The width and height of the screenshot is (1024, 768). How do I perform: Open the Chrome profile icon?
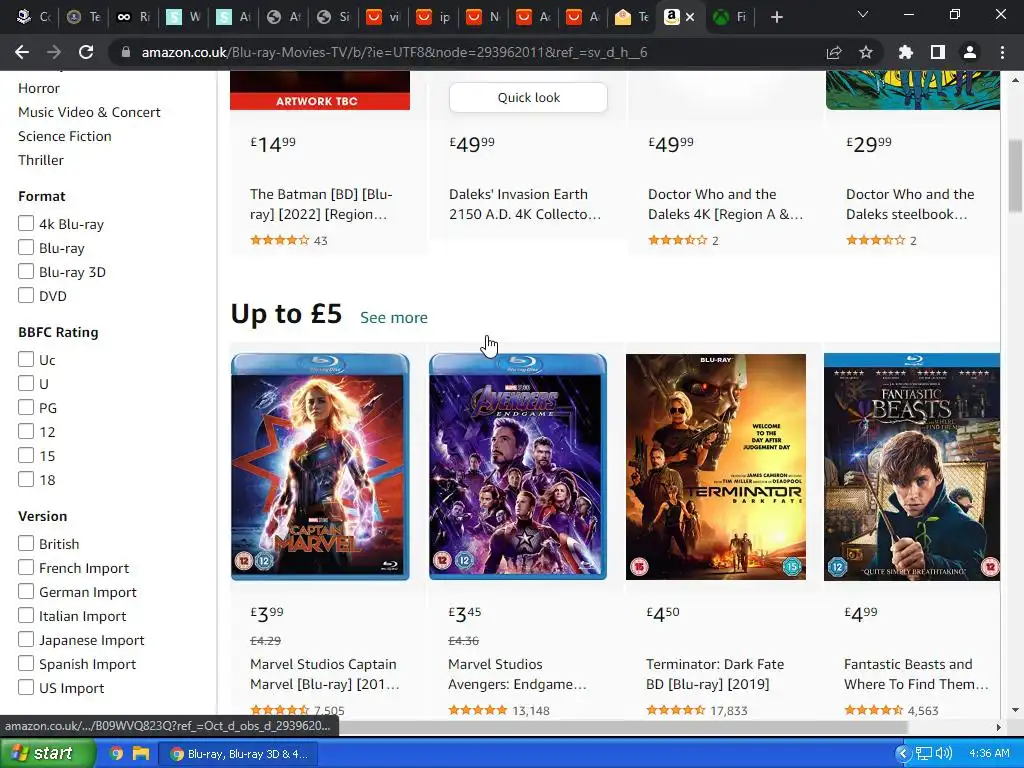(x=970, y=52)
